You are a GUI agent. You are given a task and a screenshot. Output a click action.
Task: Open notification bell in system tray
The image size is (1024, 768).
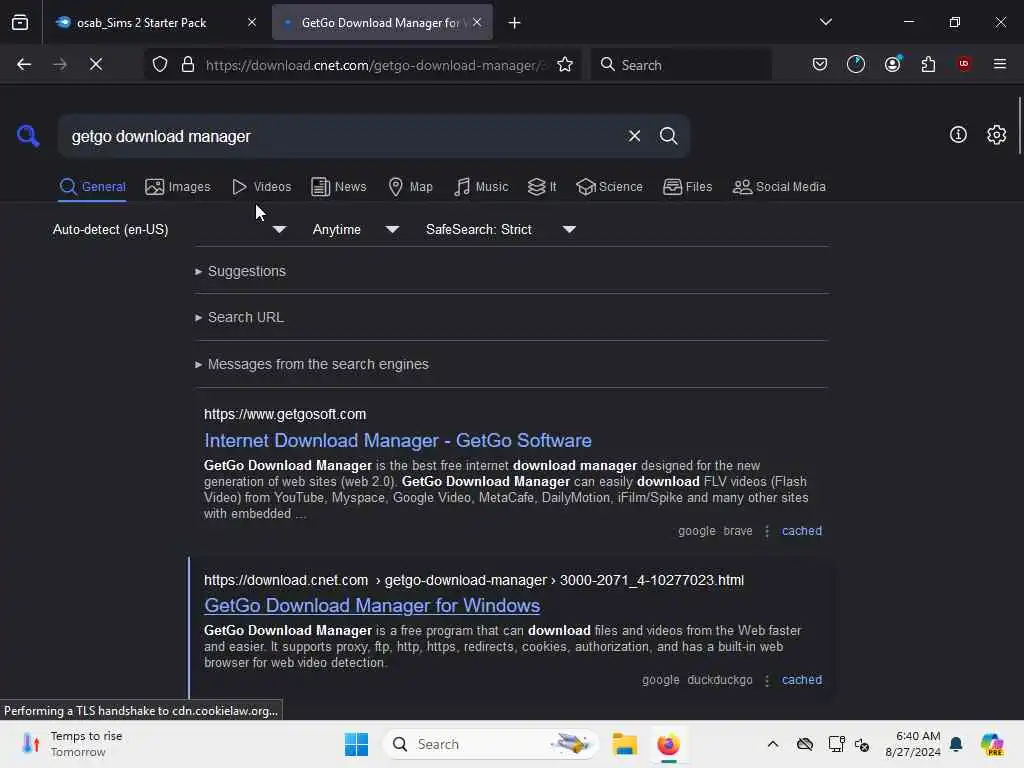coord(956,744)
